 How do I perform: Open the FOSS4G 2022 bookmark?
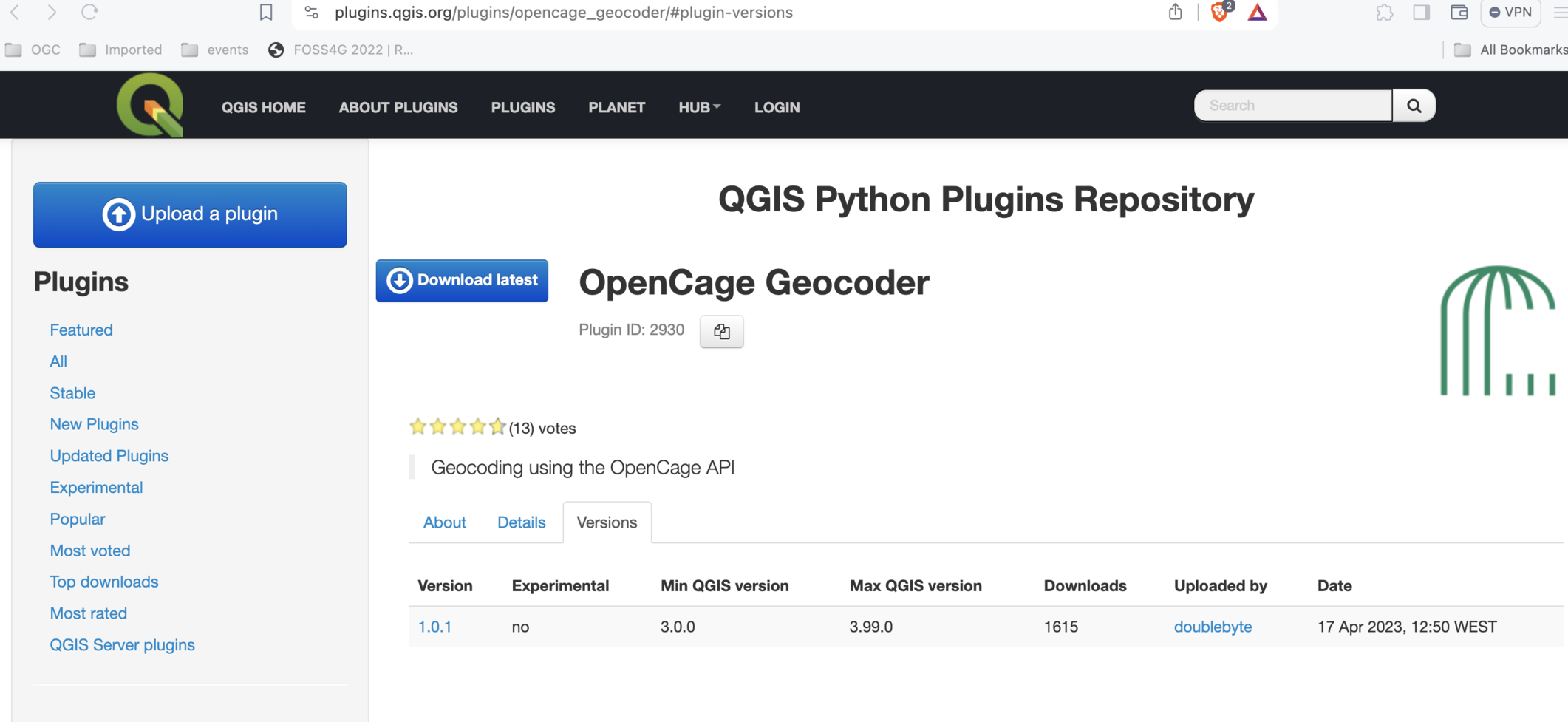tap(341, 50)
